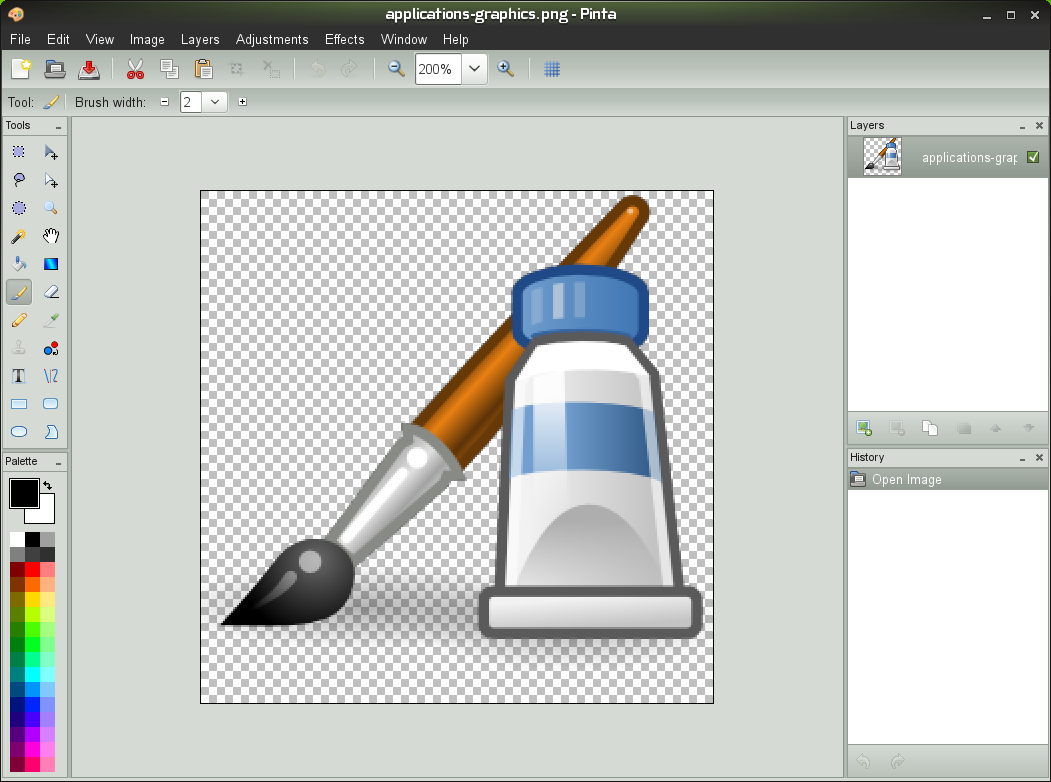Select the Magic Wand tool
This screenshot has width=1051, height=782.
pyautogui.click(x=18, y=236)
